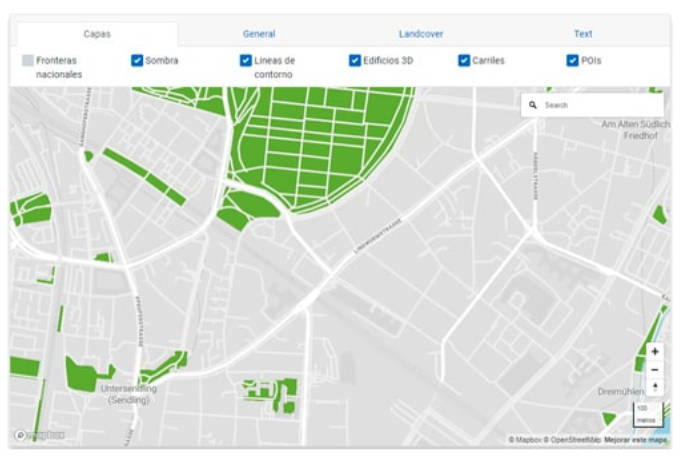Go to the Text tab
This screenshot has width=680, height=466.
tap(583, 34)
